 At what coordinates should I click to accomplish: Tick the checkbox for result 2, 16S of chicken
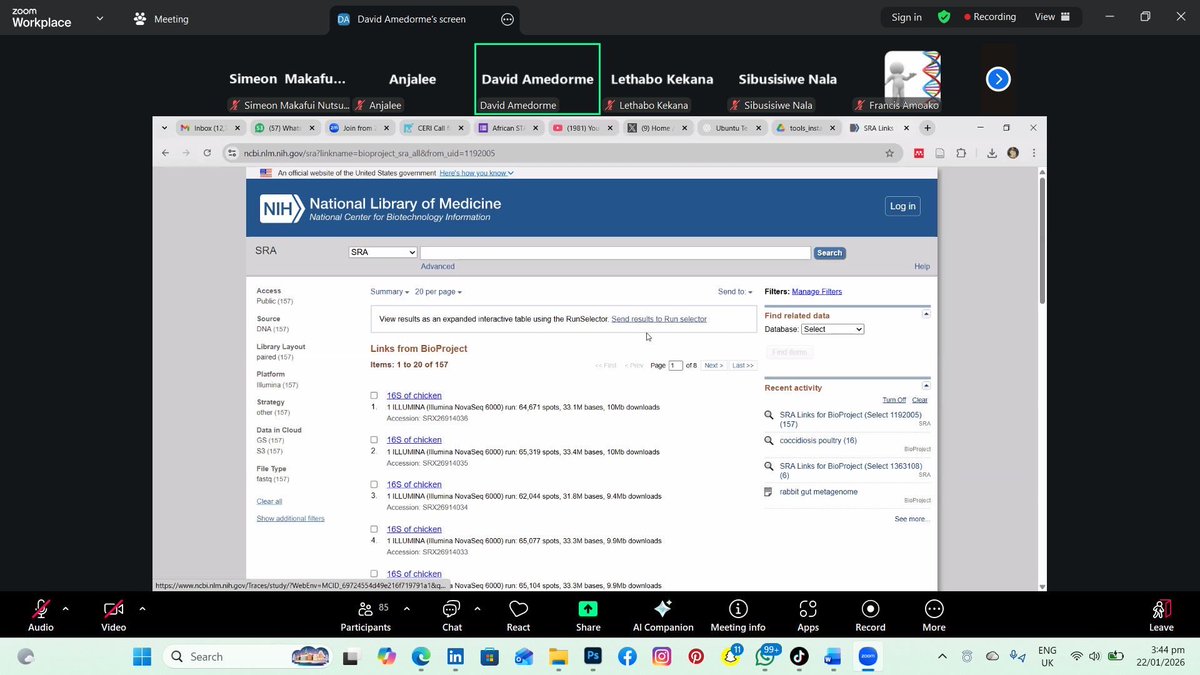pos(374,440)
